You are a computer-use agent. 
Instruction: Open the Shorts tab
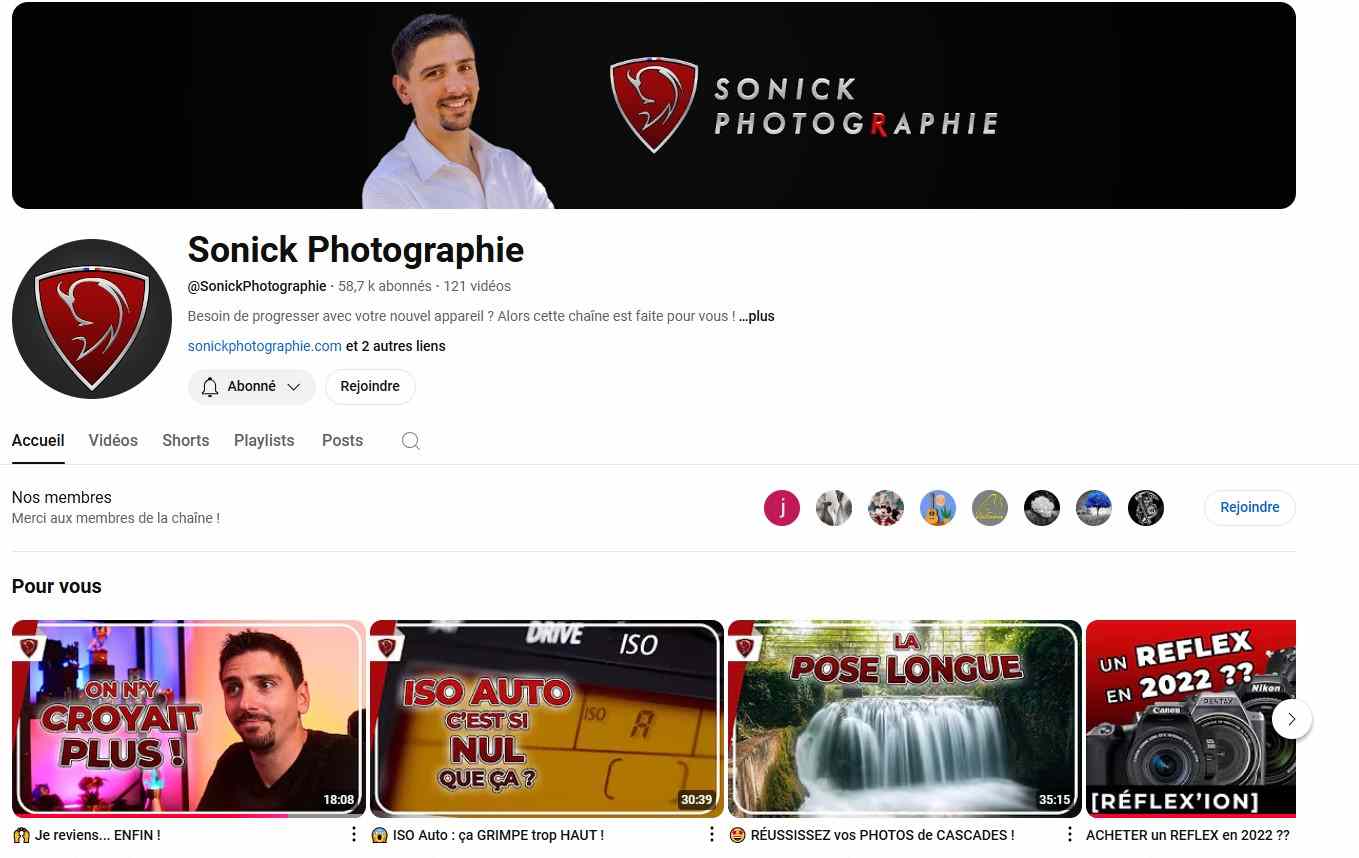point(186,441)
